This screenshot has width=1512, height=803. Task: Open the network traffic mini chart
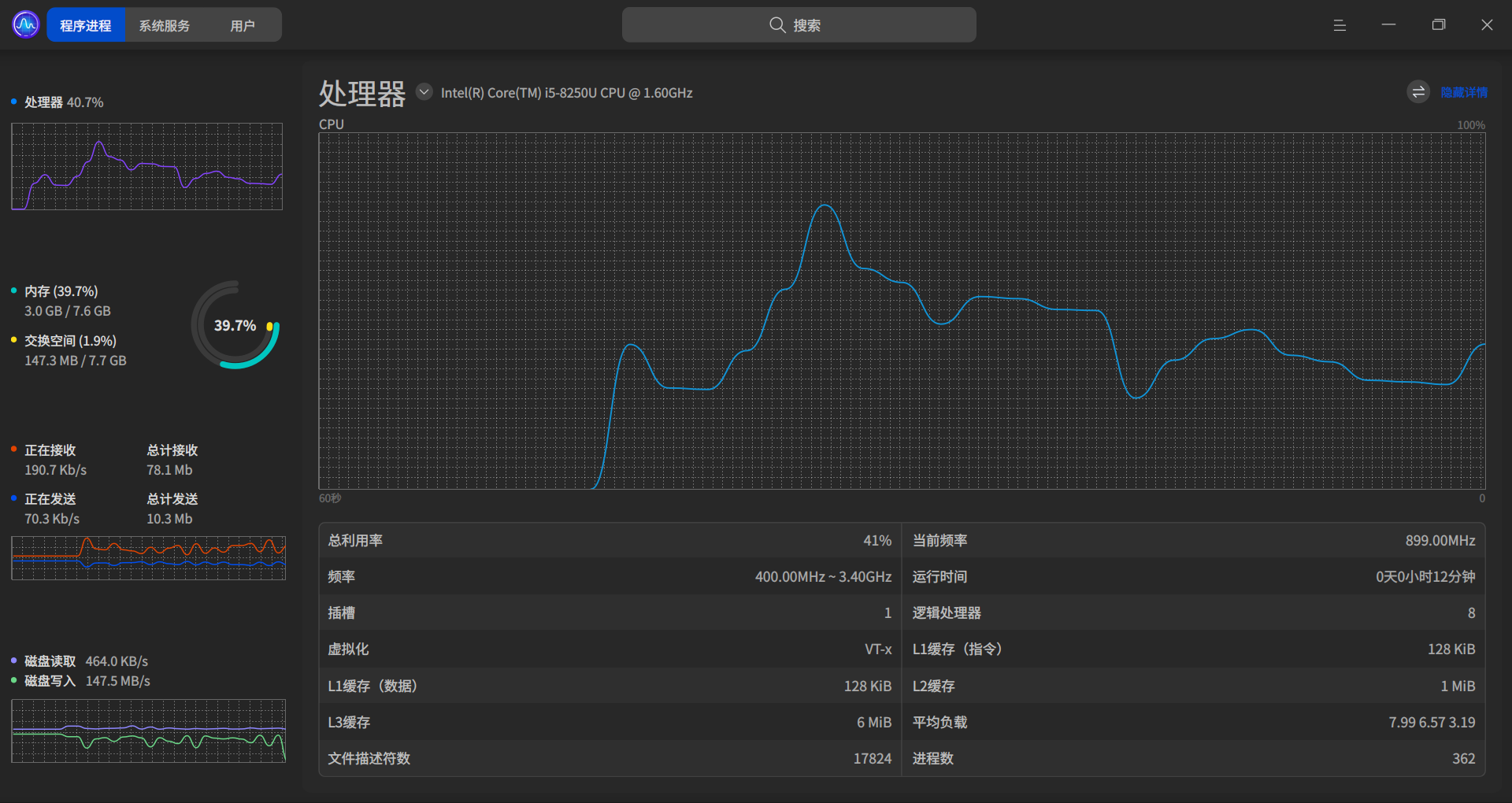(x=148, y=558)
